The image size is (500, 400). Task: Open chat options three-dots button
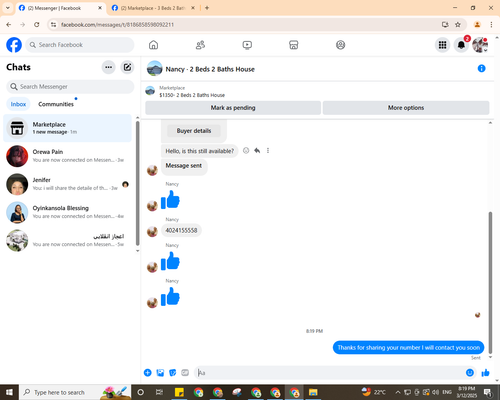point(108,67)
